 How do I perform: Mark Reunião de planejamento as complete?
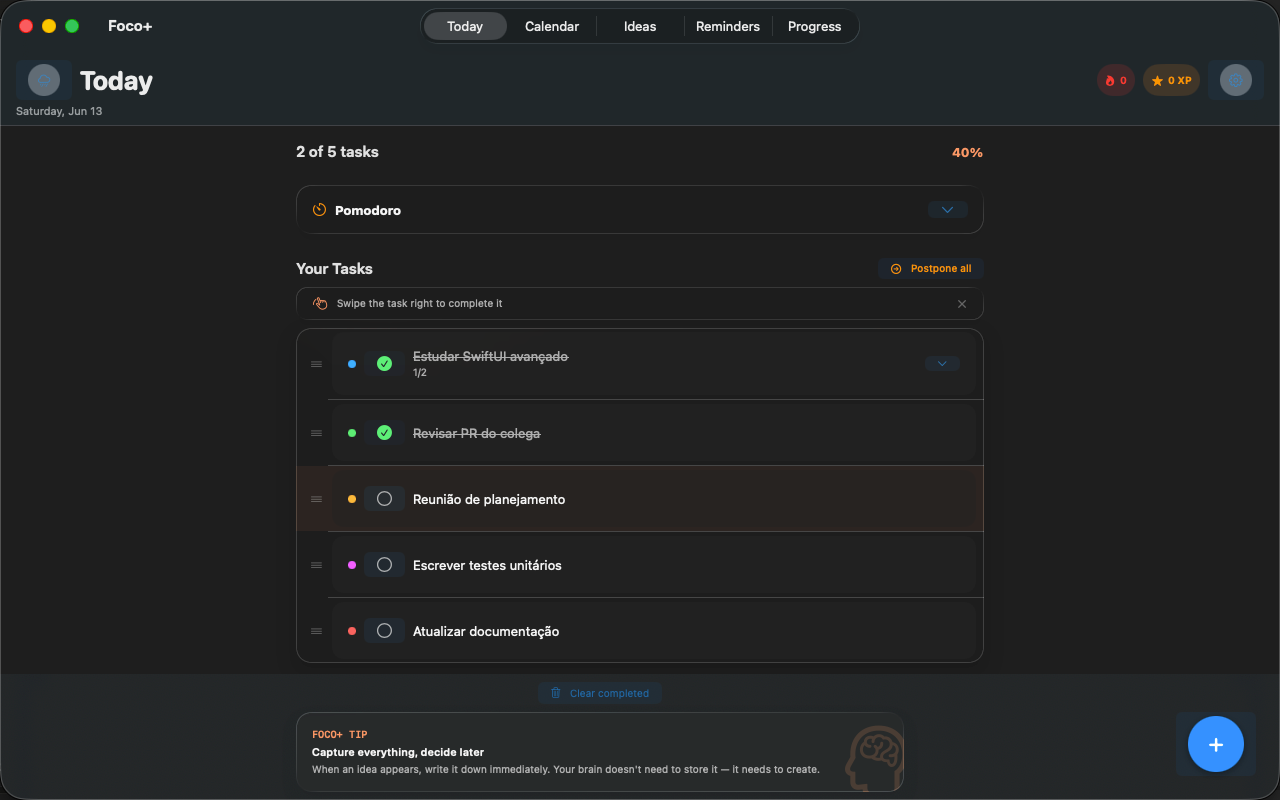coord(384,499)
